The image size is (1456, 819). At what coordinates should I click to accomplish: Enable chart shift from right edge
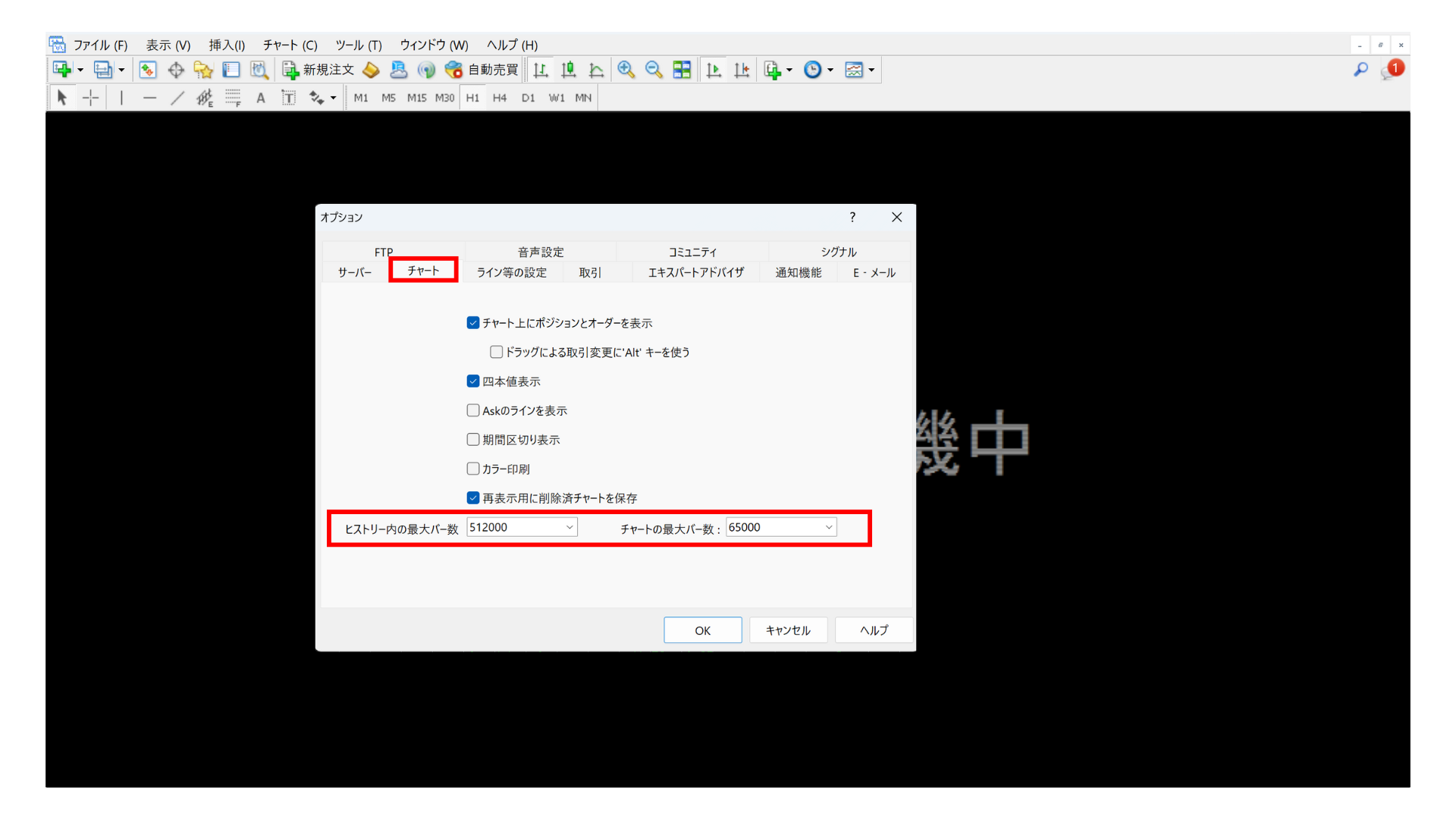tap(742, 70)
